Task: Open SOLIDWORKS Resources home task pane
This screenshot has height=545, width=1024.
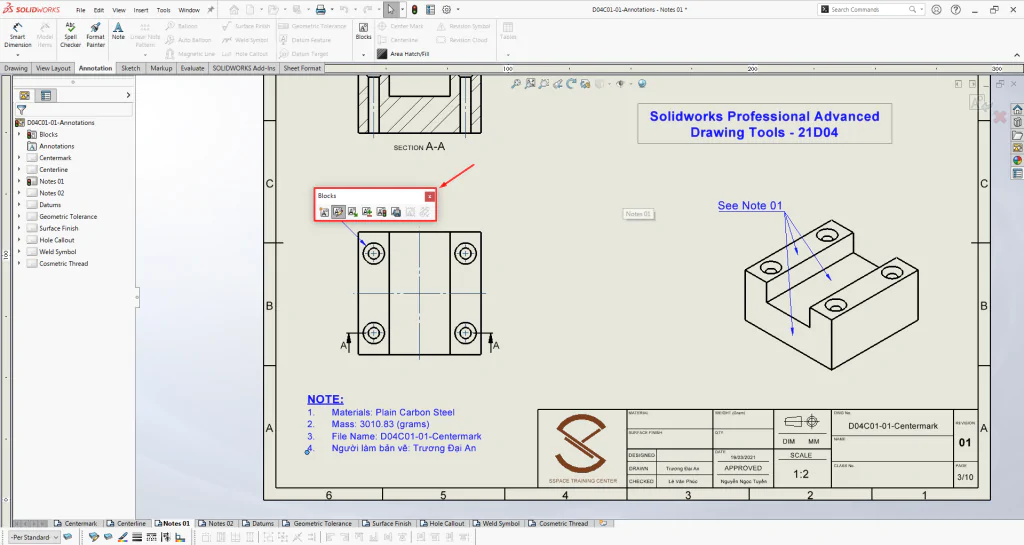Action: click(1017, 109)
